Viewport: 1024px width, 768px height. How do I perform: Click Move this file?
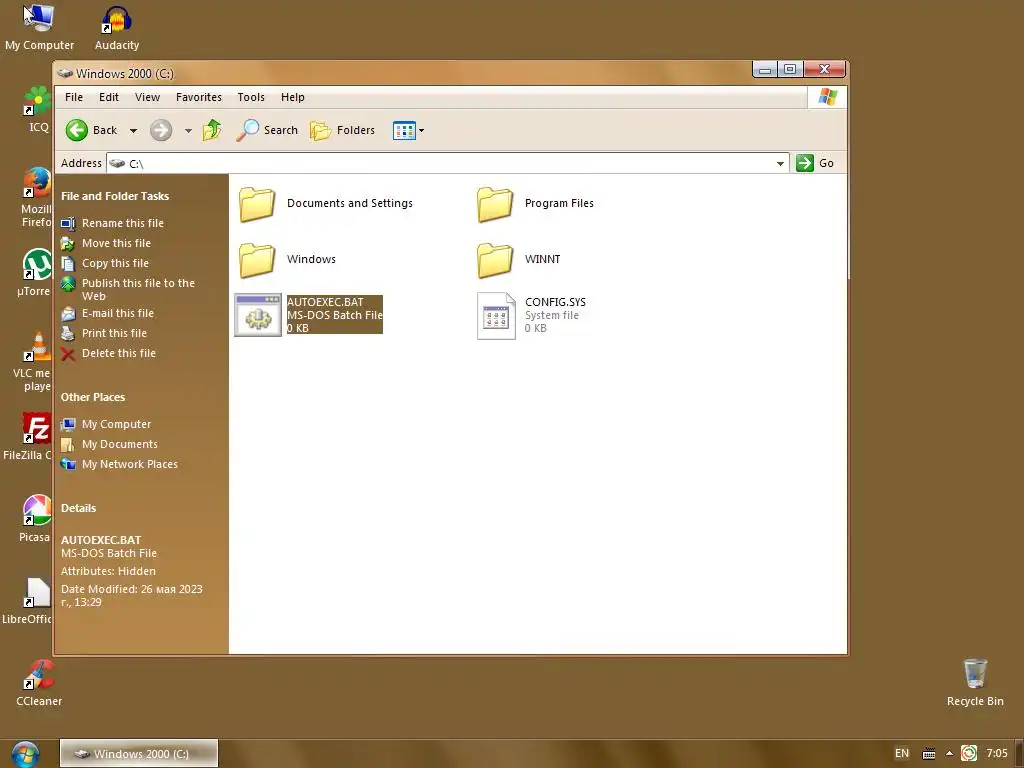click(106, 244)
